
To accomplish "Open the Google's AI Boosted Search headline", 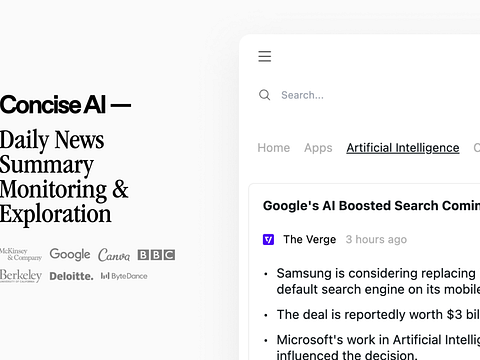I will coord(371,206).
